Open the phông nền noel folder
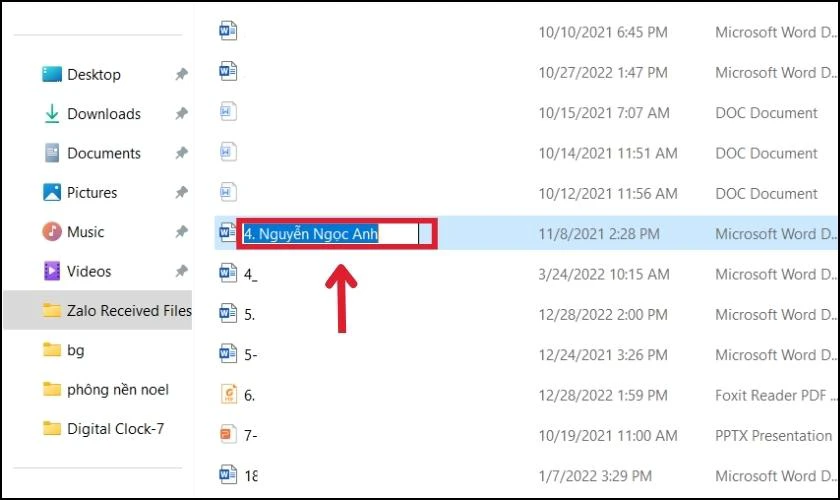Viewport: 840px width, 500px height. [x=118, y=390]
